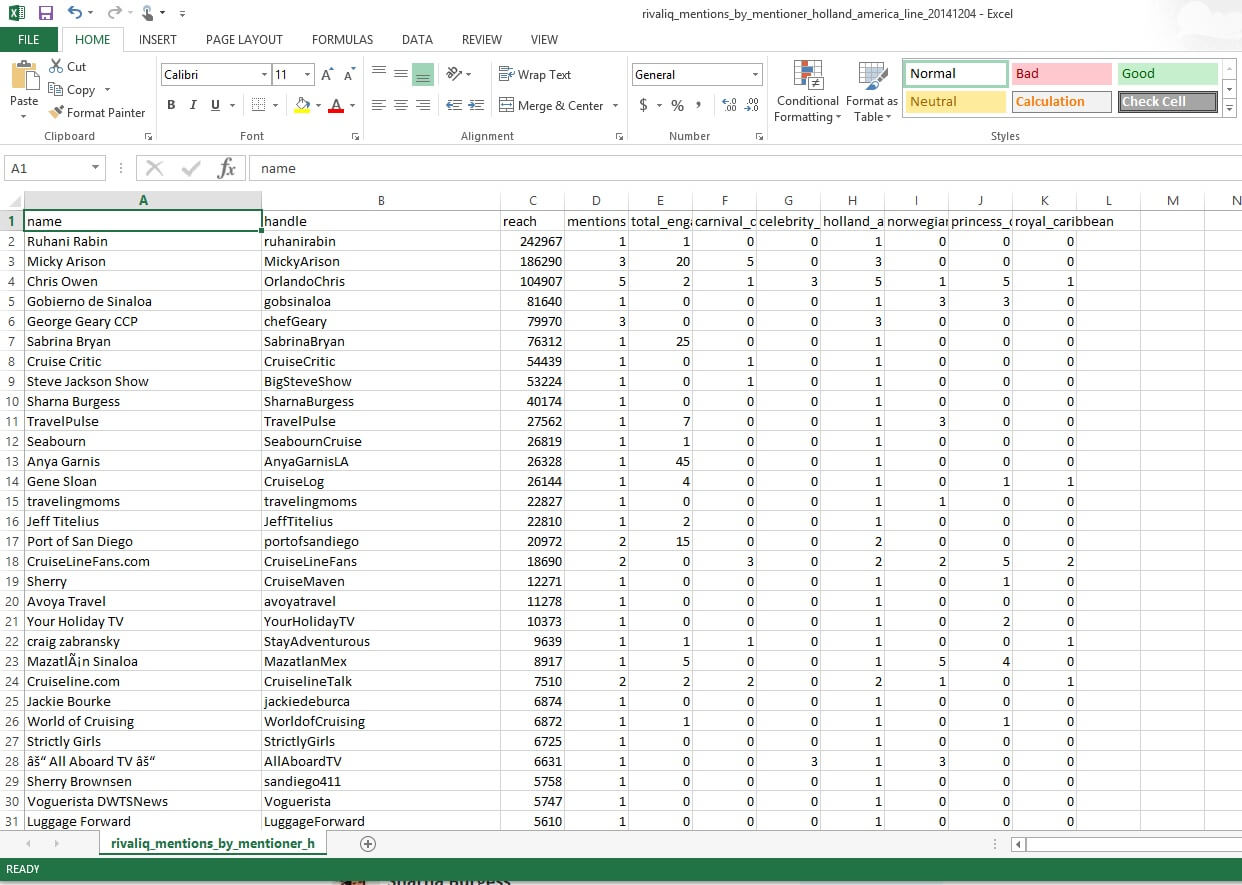Image resolution: width=1242 pixels, height=885 pixels.
Task: Toggle Middle Align button
Action: (401, 74)
